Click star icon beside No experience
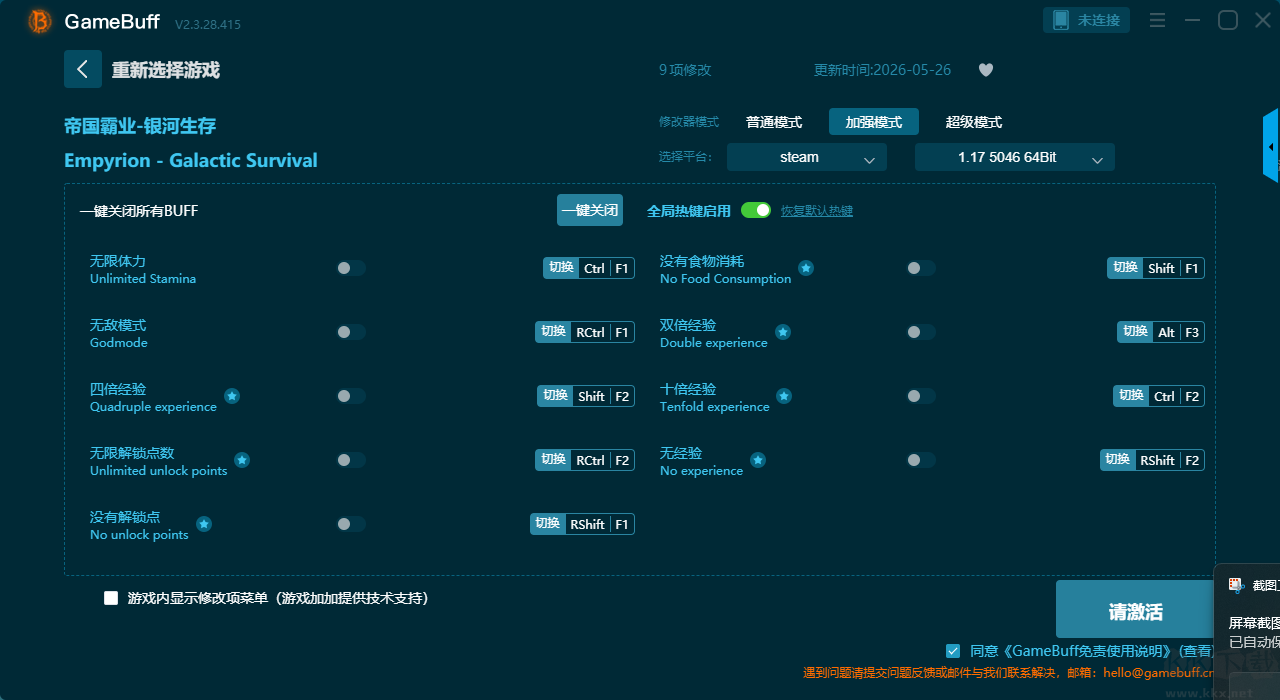The height and width of the screenshot is (700, 1280). tap(758, 460)
